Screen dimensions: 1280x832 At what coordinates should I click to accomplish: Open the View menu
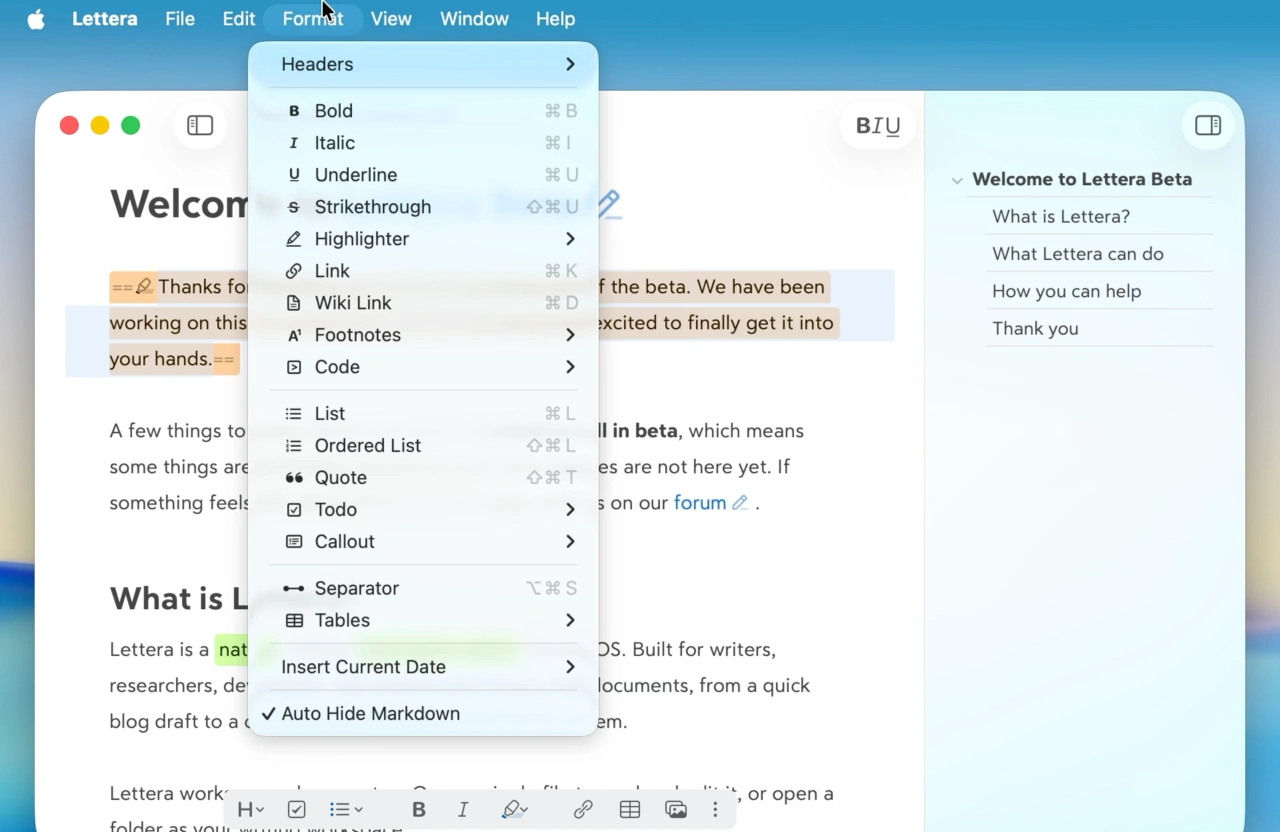[391, 19]
